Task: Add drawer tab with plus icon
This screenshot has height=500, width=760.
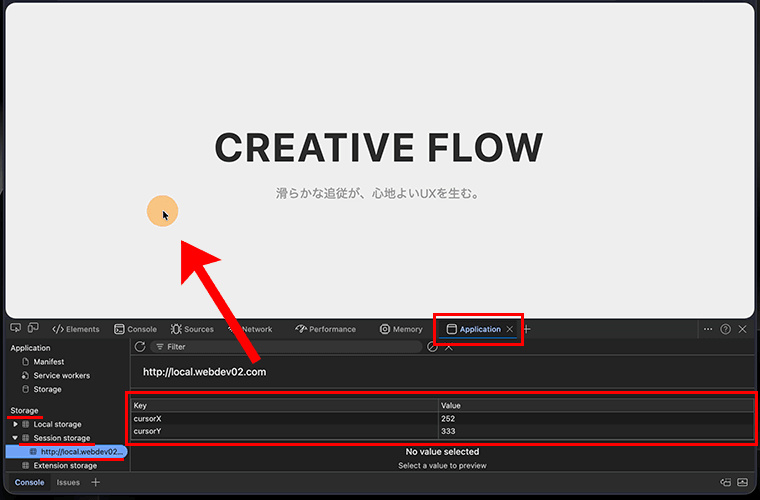Action: (95, 482)
